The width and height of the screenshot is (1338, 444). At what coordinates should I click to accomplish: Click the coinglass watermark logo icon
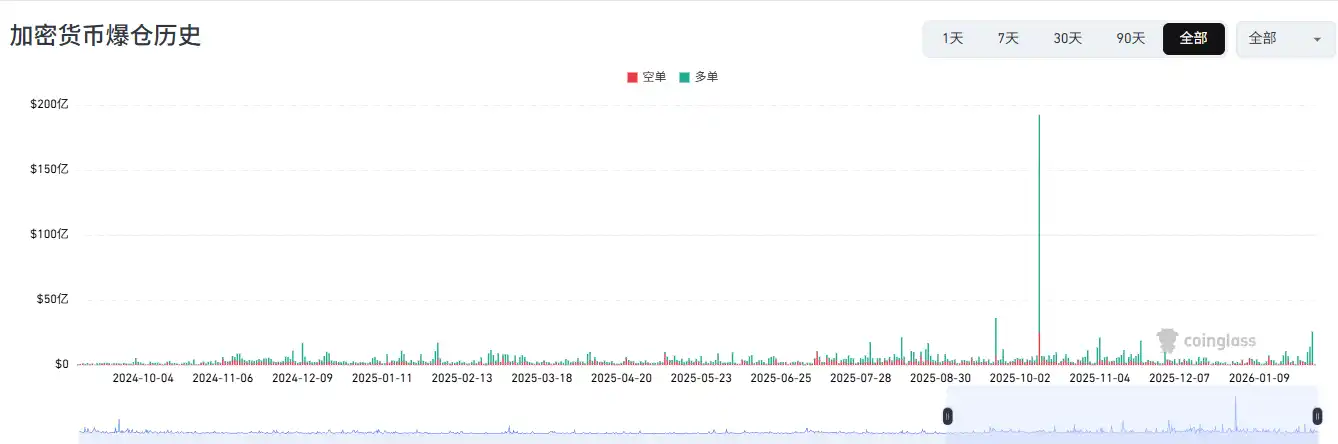click(x=1166, y=342)
